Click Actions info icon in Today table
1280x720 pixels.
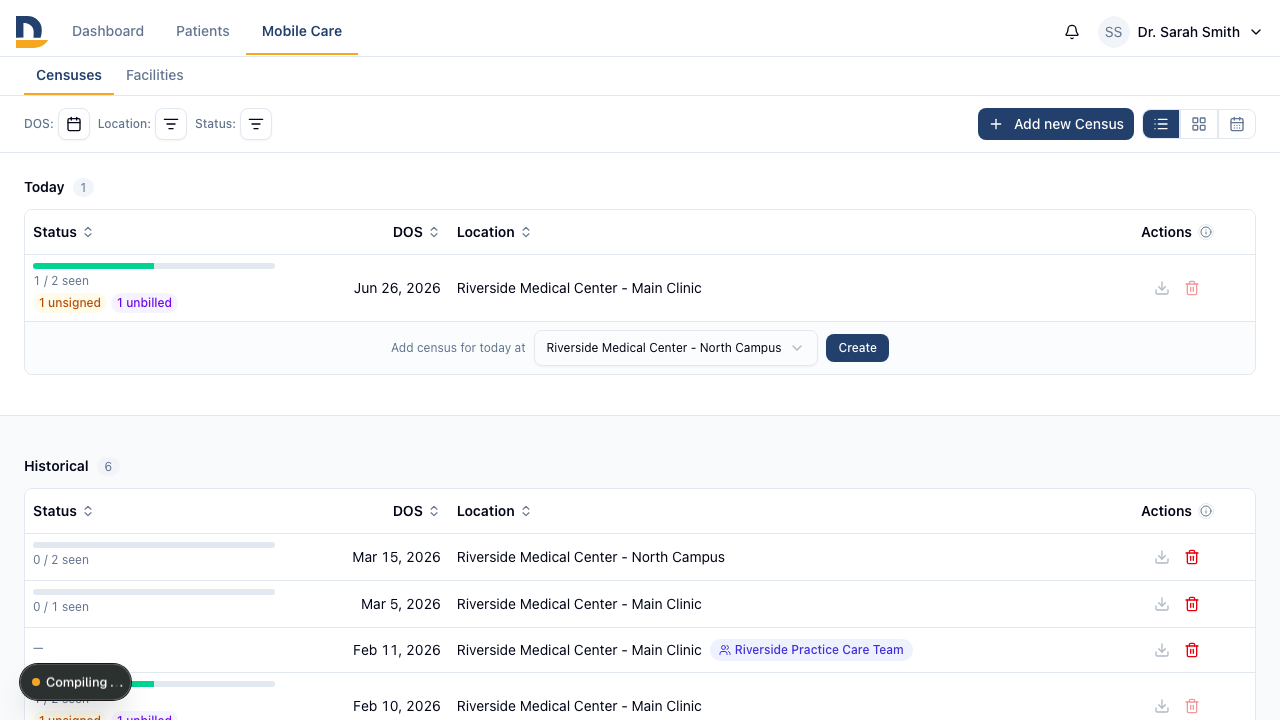[1206, 232]
